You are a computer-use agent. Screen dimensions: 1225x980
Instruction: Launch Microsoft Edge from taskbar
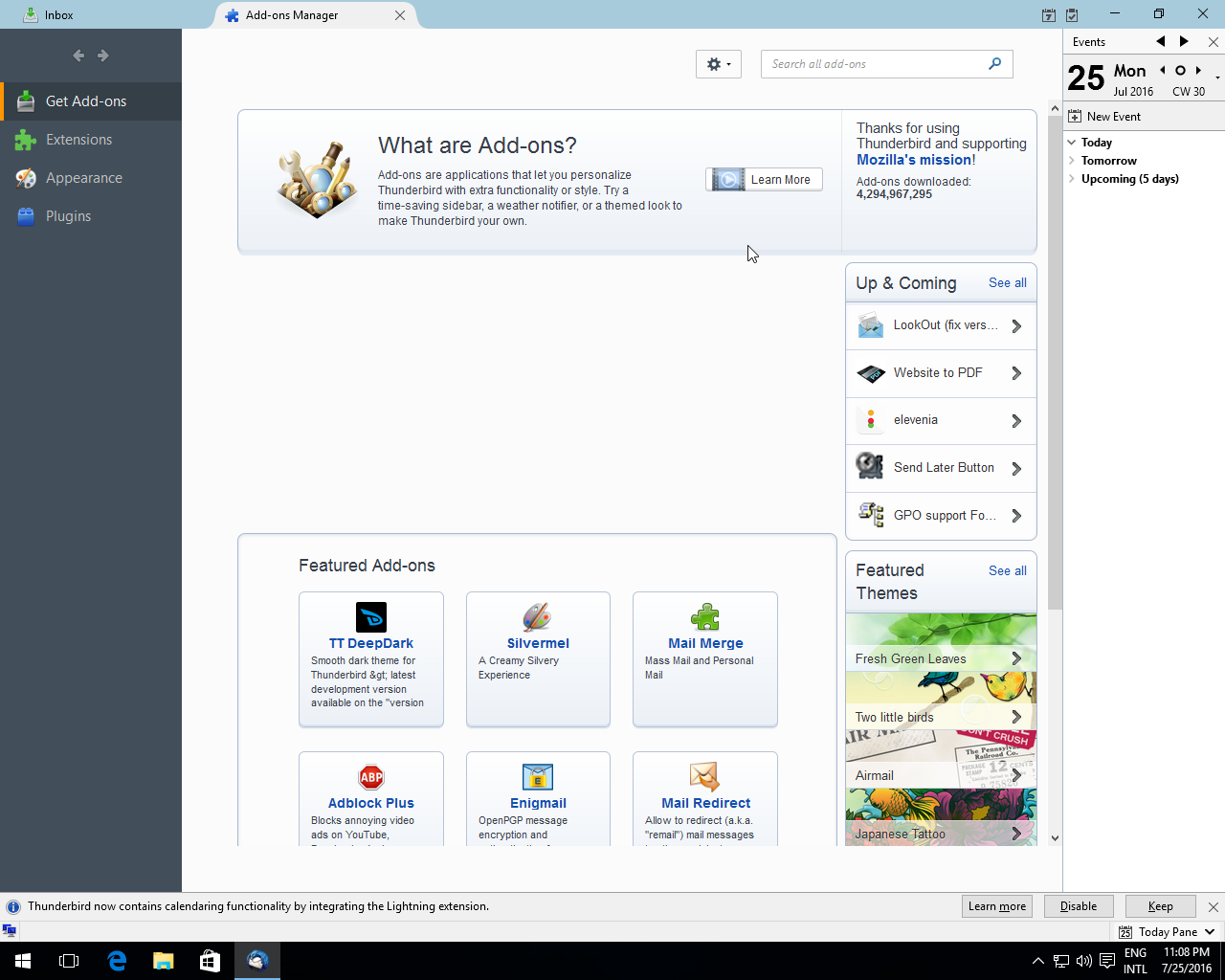tap(117, 961)
